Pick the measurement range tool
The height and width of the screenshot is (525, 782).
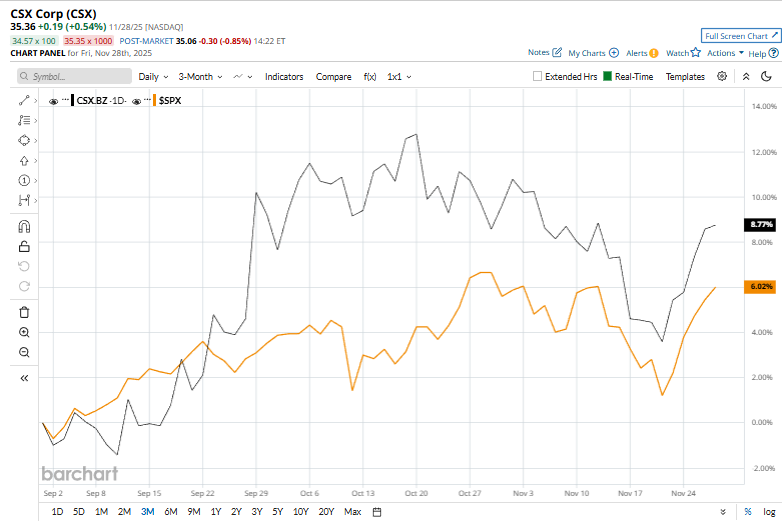[x=24, y=200]
